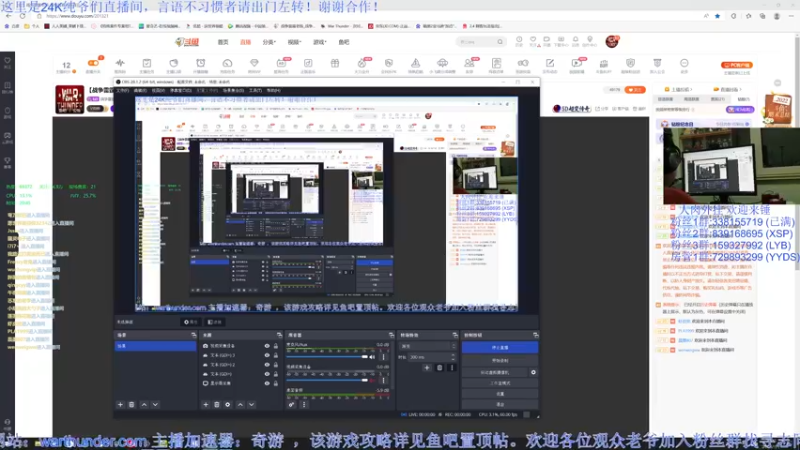Expand Douyu 分类 navigation dropdown
This screenshot has height=450, width=800.
click(269, 42)
